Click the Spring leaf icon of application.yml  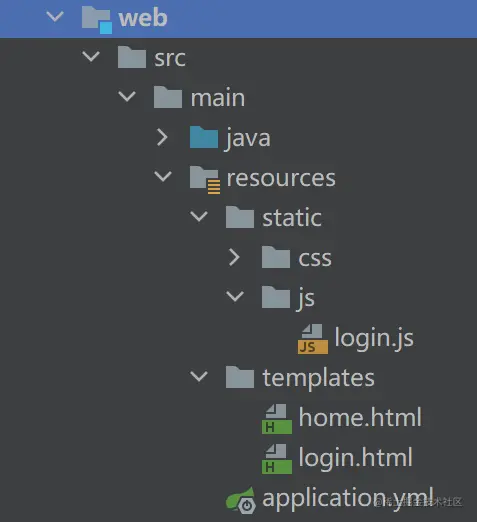[241, 500]
